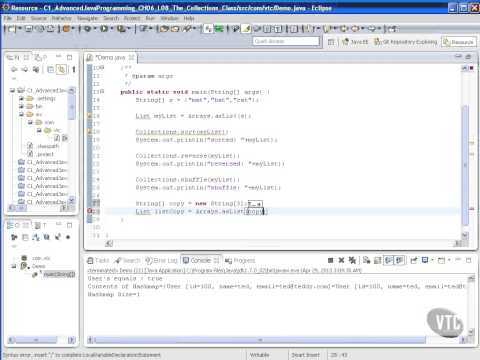Switch to the Error Log tab
Screen dimensions: 480x360
162,260
